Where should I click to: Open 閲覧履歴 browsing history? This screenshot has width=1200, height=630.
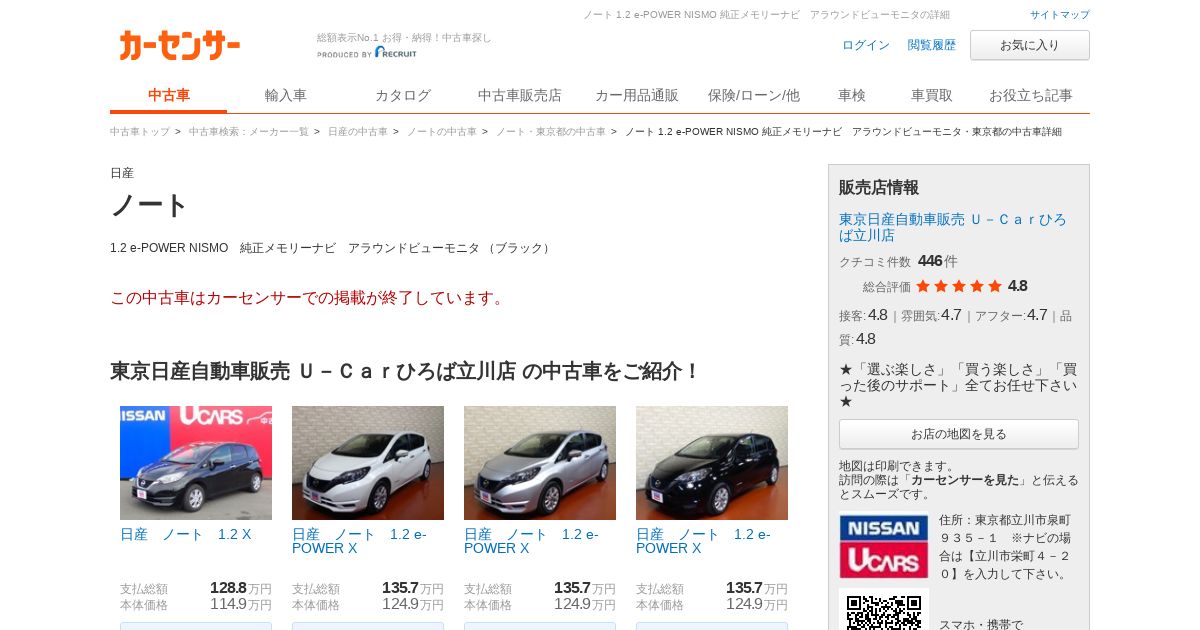click(x=932, y=45)
